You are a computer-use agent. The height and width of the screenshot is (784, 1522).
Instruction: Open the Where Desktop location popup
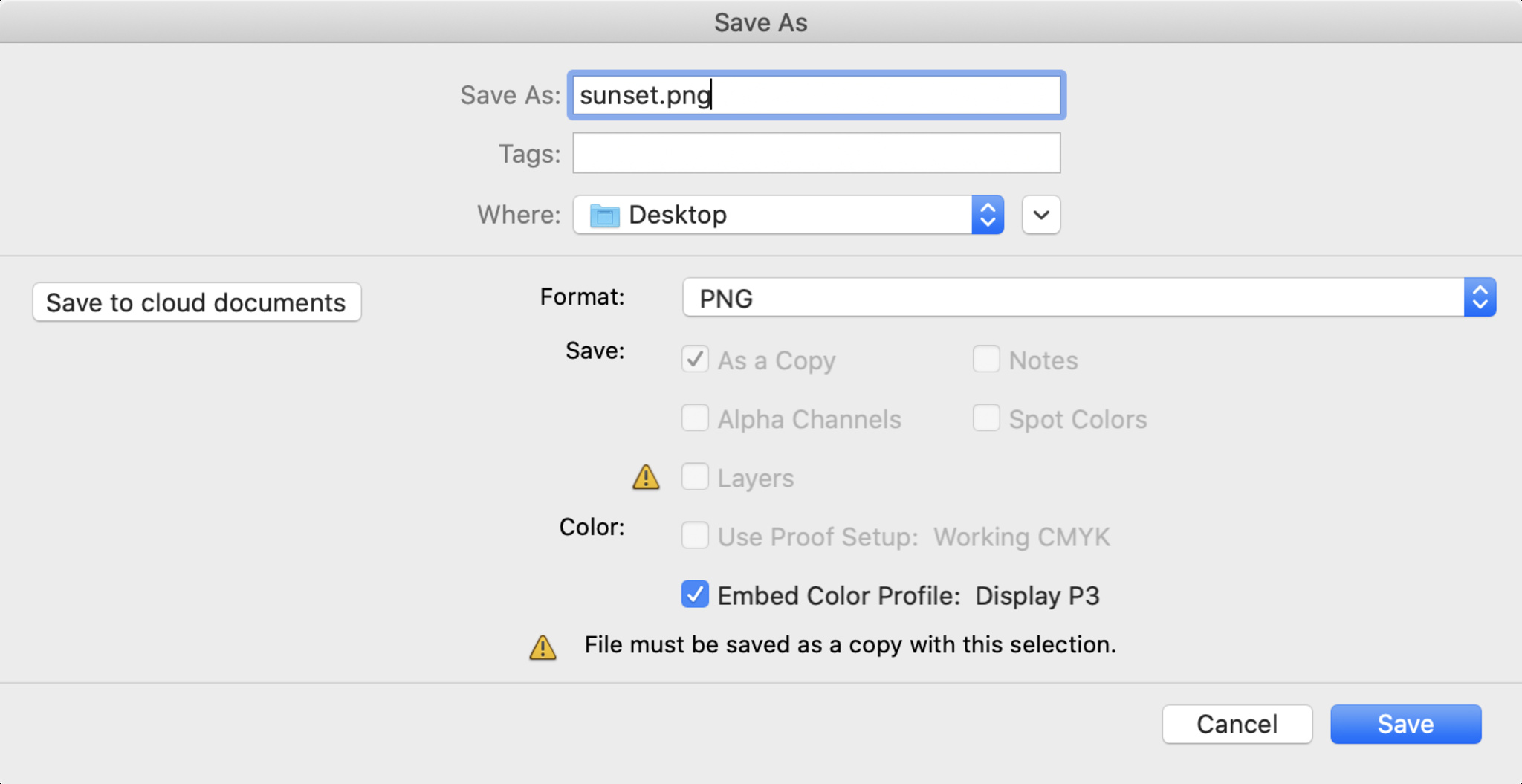(x=788, y=215)
